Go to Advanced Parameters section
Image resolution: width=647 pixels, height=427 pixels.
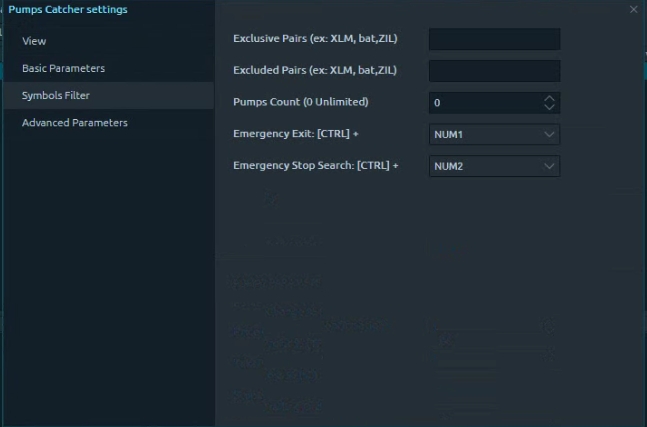[x=75, y=122]
